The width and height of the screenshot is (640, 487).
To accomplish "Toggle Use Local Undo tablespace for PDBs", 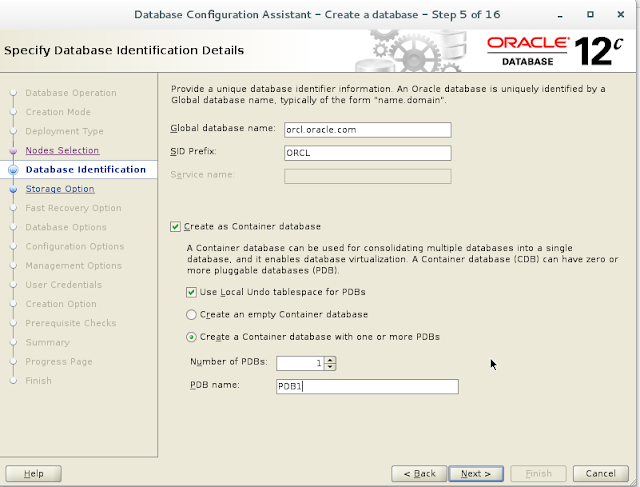I will (x=191, y=292).
